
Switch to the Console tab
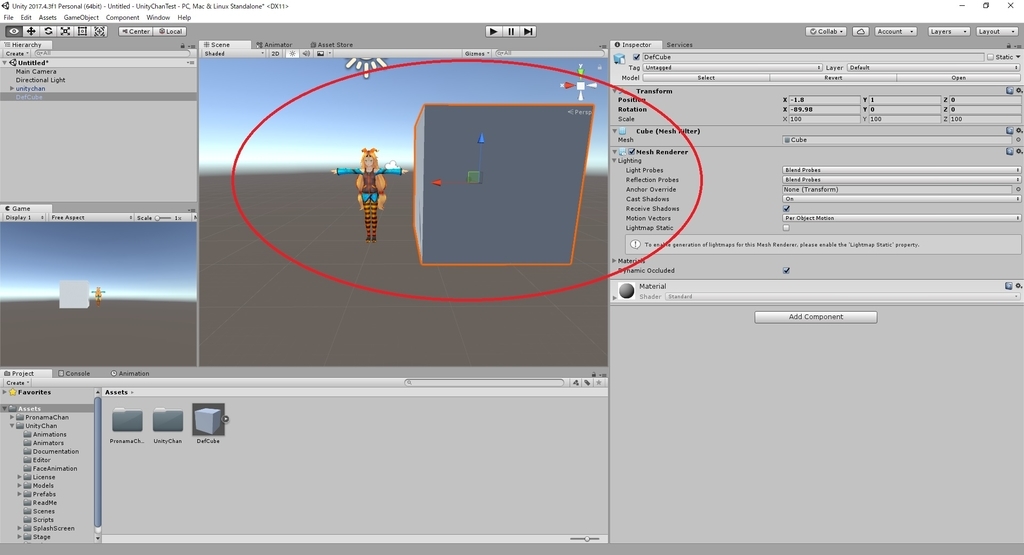(74, 373)
